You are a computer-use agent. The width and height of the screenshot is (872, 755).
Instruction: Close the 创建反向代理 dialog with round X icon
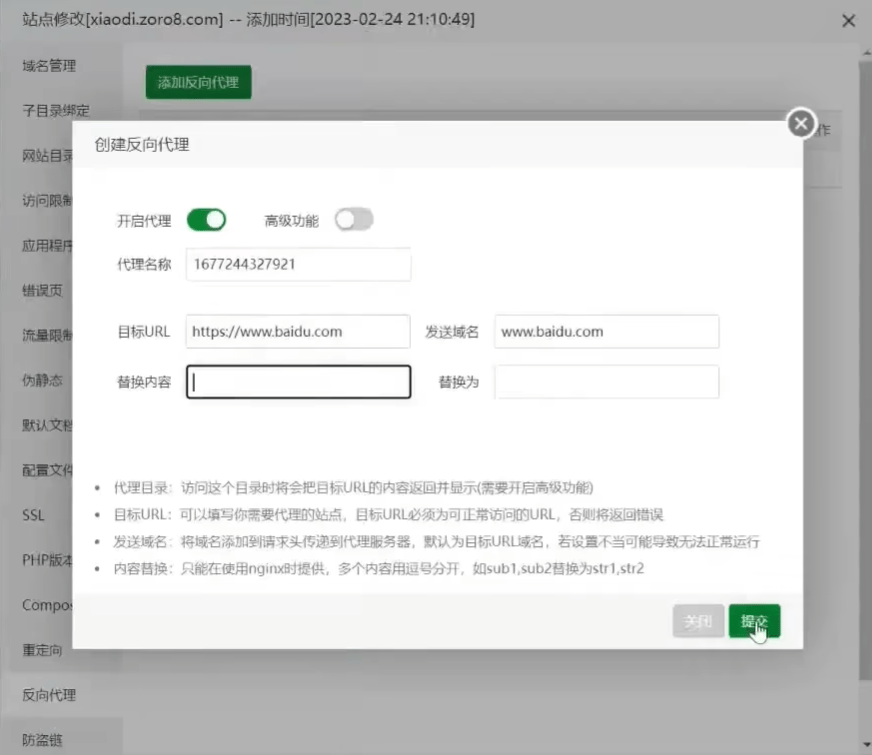click(x=801, y=123)
